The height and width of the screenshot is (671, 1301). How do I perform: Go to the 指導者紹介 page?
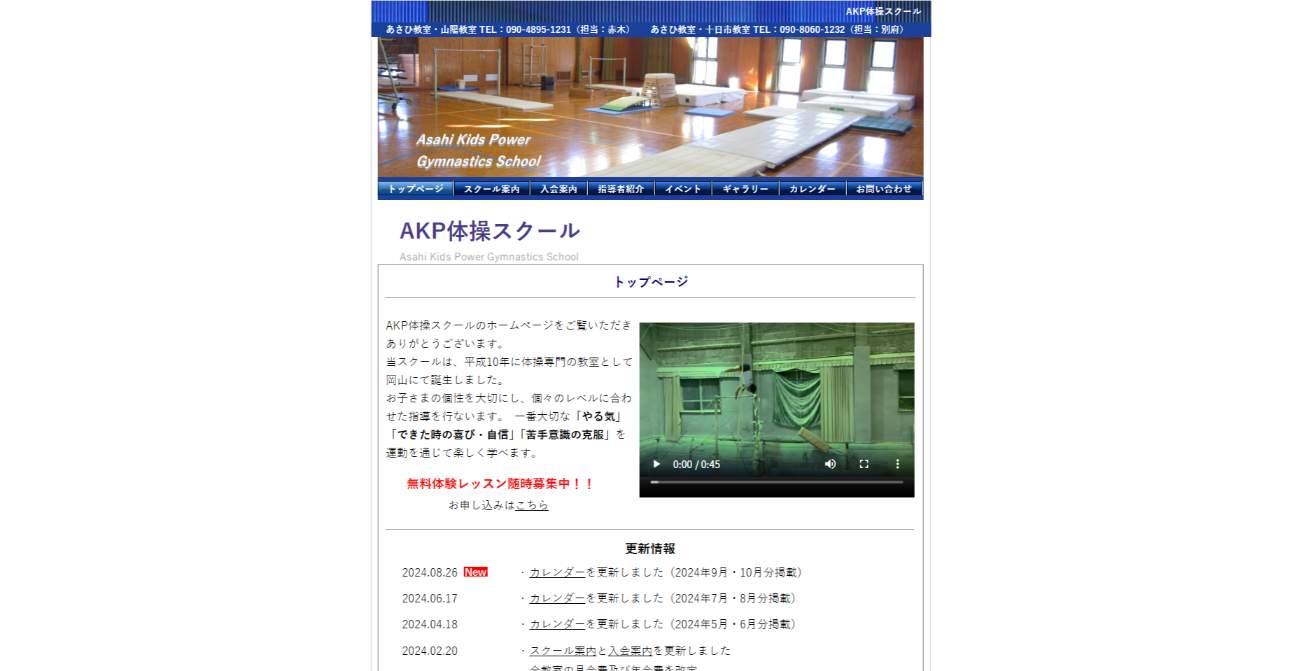(619, 188)
